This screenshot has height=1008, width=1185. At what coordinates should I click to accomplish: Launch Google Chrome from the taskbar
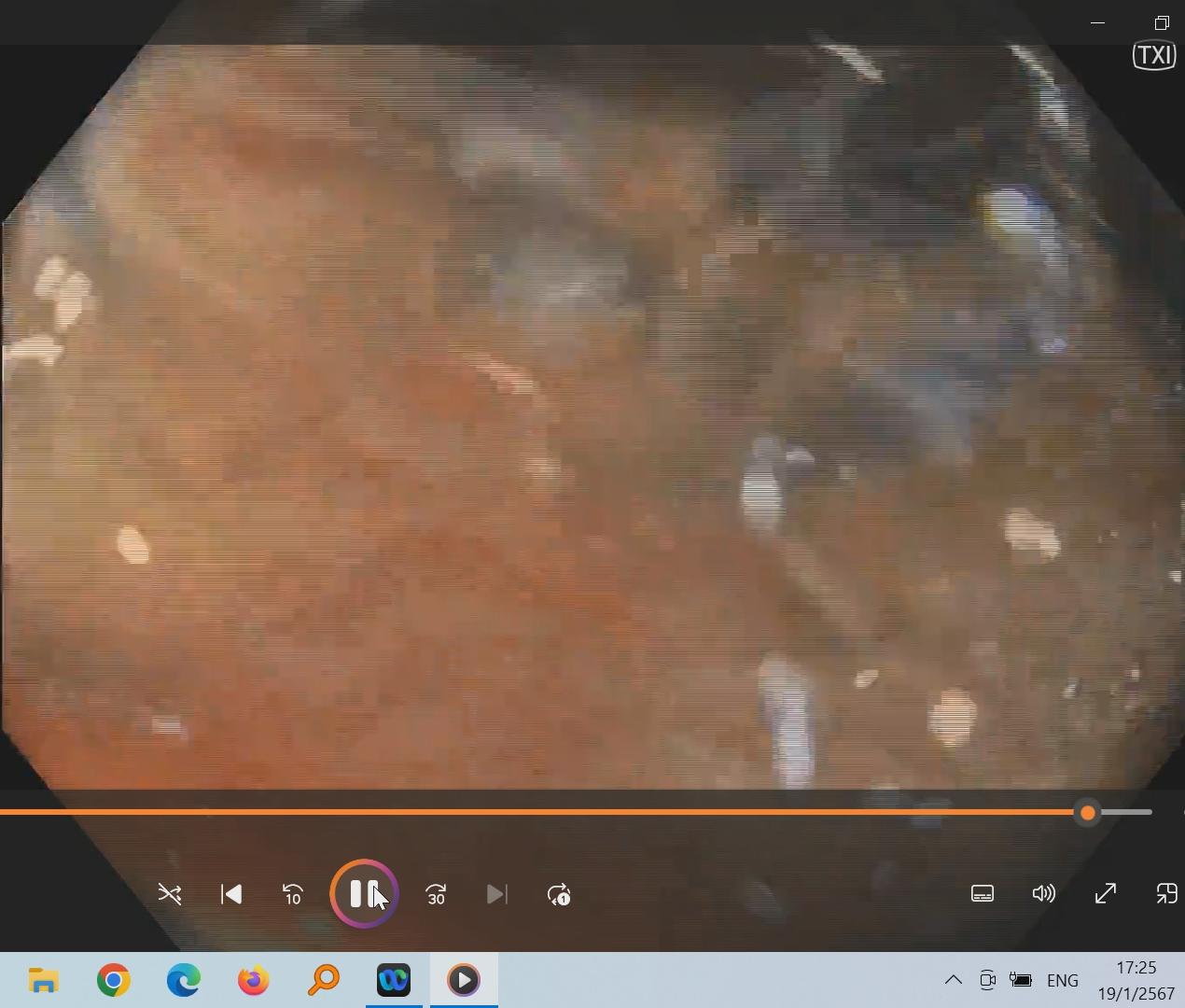coord(114,980)
